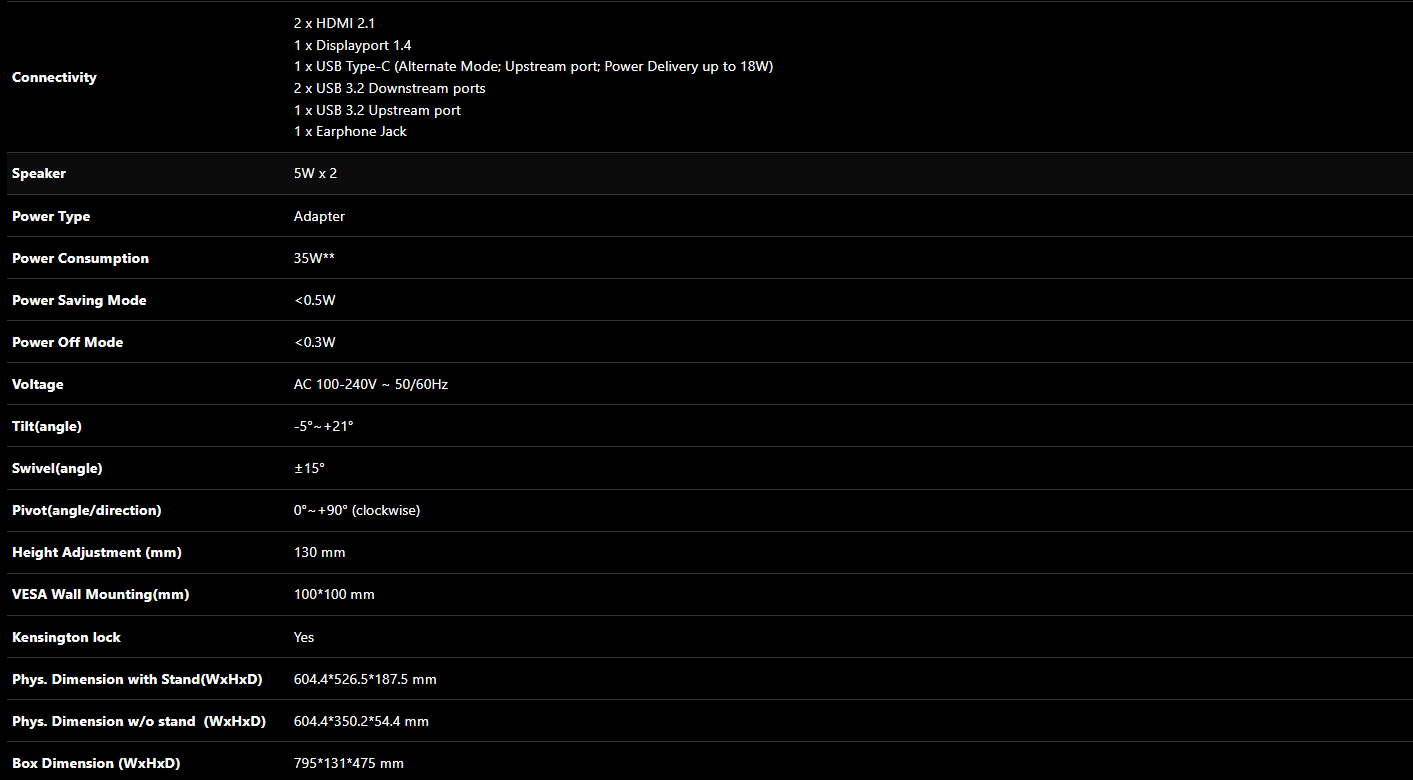This screenshot has width=1413, height=780.
Task: Click the Power Type label
Action: (x=51, y=217)
